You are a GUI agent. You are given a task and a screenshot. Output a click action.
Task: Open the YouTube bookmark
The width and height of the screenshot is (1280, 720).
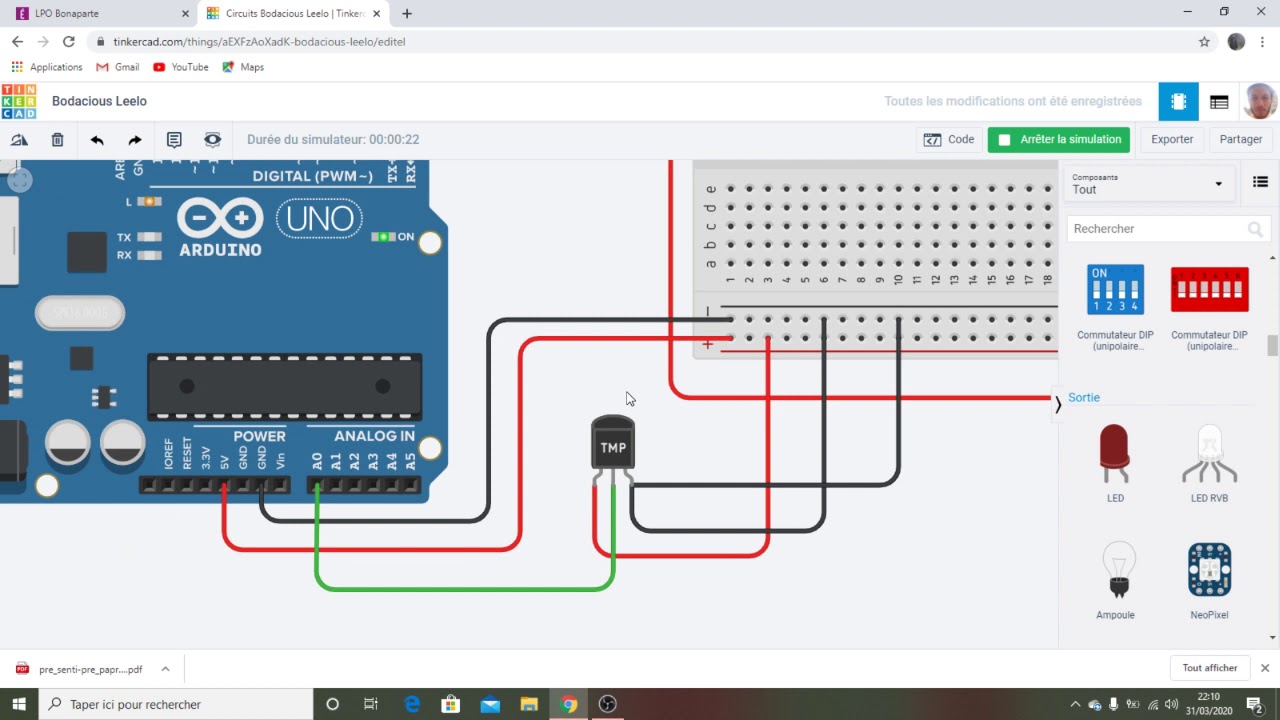181,67
